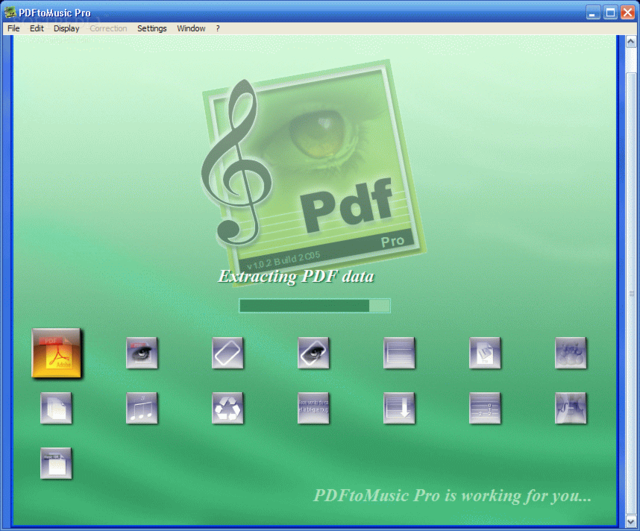Open the Settings menu
The height and width of the screenshot is (531, 640).
pyautogui.click(x=152, y=29)
